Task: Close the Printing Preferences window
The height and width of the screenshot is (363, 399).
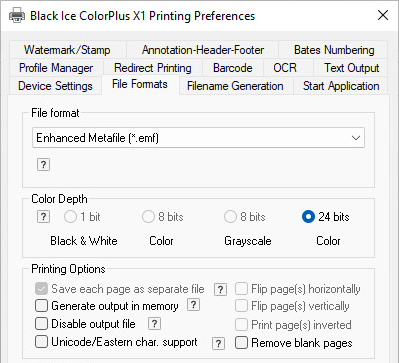Action: point(383,15)
